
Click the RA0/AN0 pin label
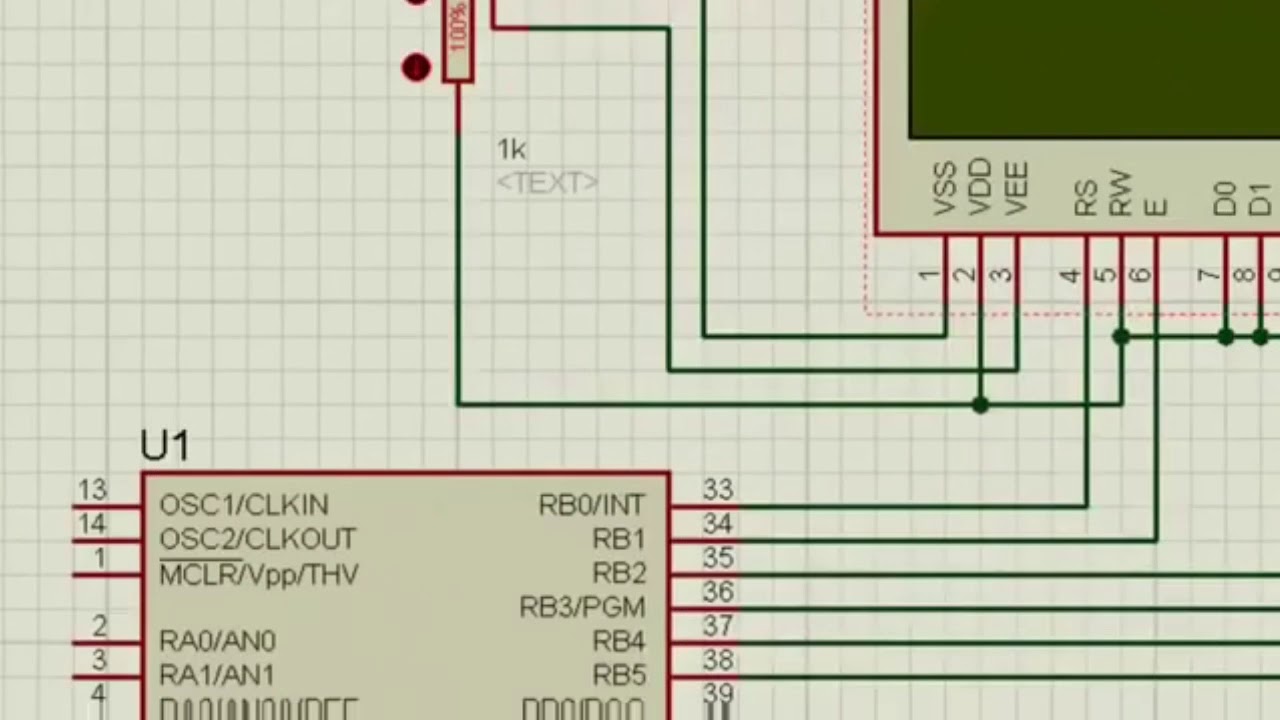pyautogui.click(x=218, y=641)
